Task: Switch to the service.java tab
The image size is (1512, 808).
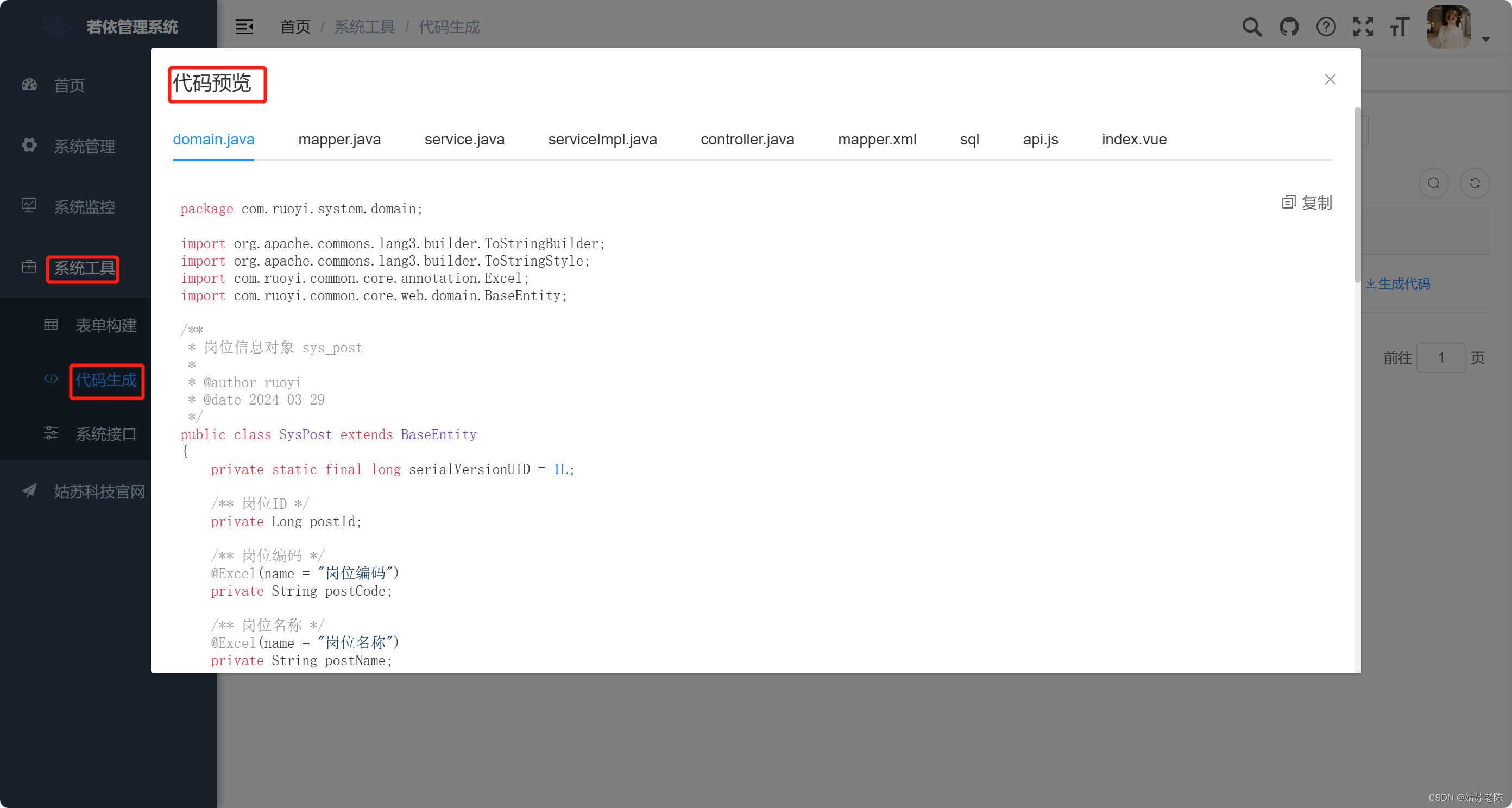Action: coord(464,139)
